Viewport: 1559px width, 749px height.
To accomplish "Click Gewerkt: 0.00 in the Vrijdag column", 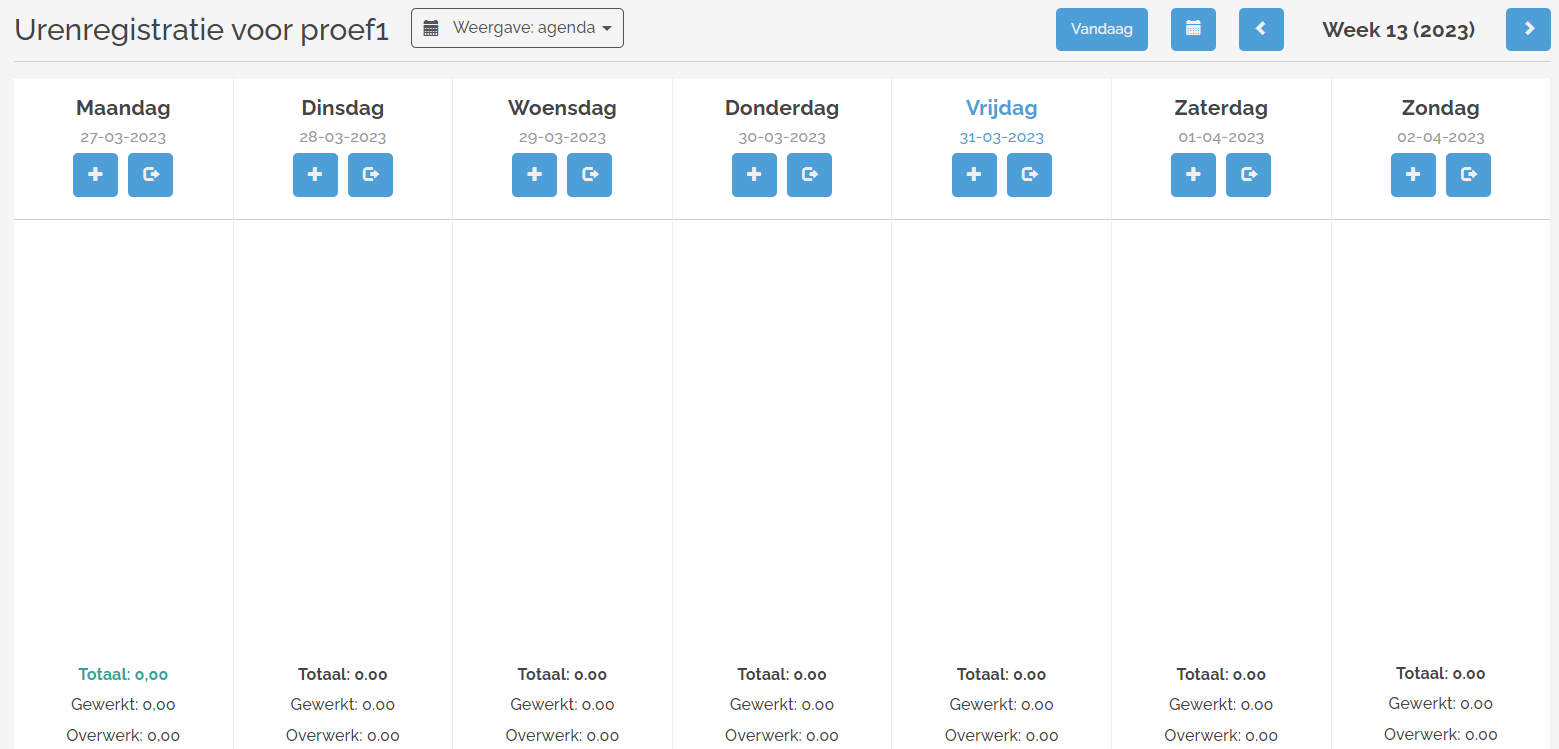I will (x=1001, y=705).
